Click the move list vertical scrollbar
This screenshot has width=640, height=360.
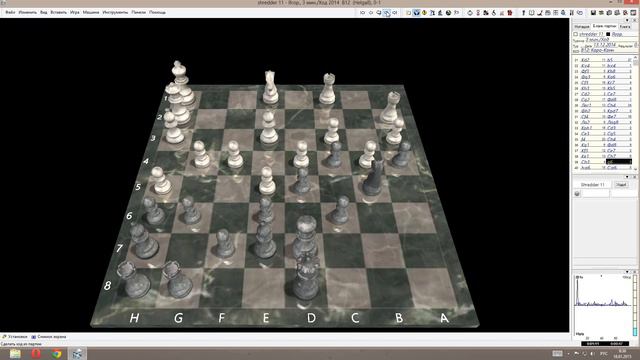tap(636, 112)
